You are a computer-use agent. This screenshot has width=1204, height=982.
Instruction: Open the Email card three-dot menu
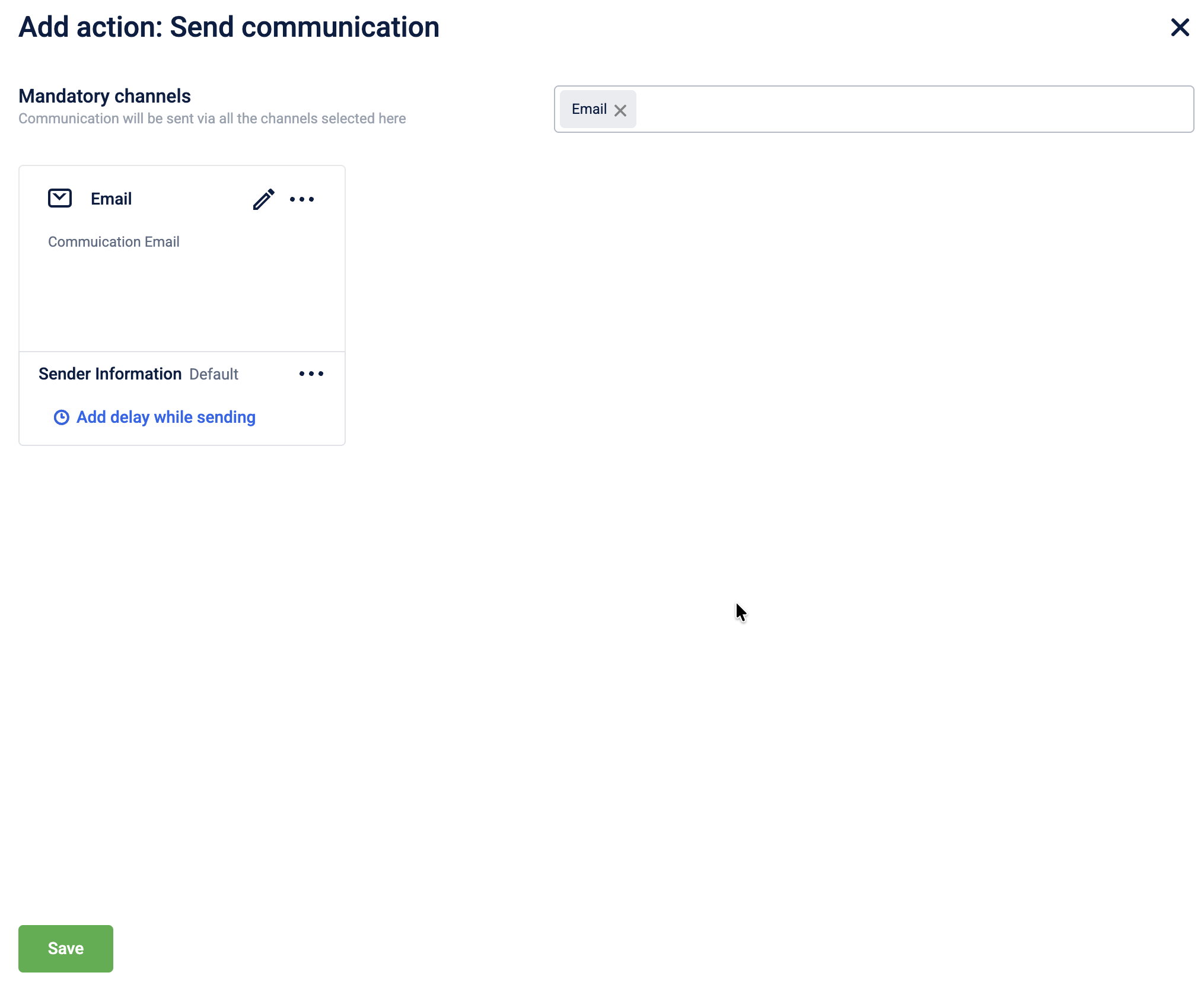pyautogui.click(x=302, y=199)
